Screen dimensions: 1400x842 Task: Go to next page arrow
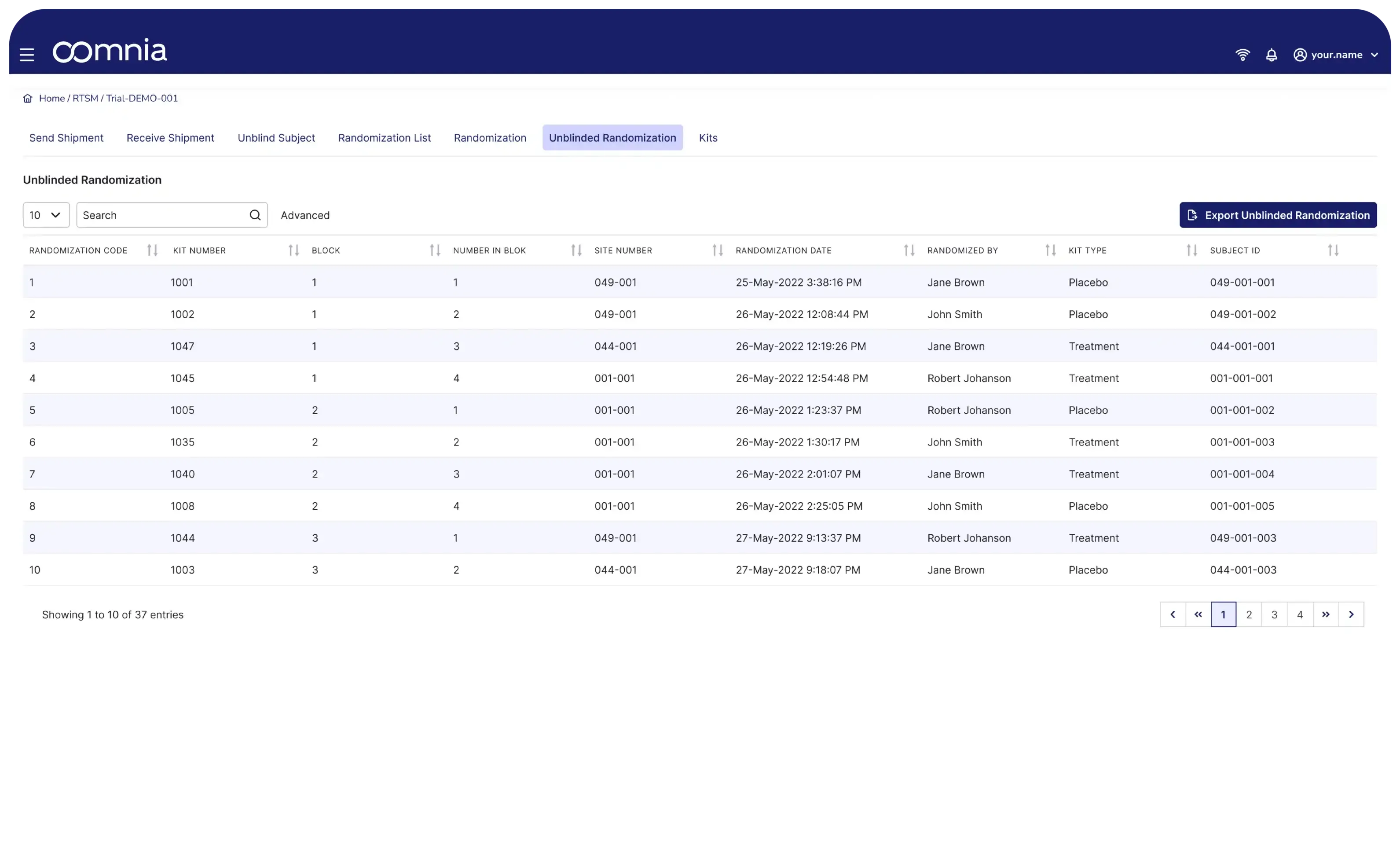click(x=1351, y=614)
